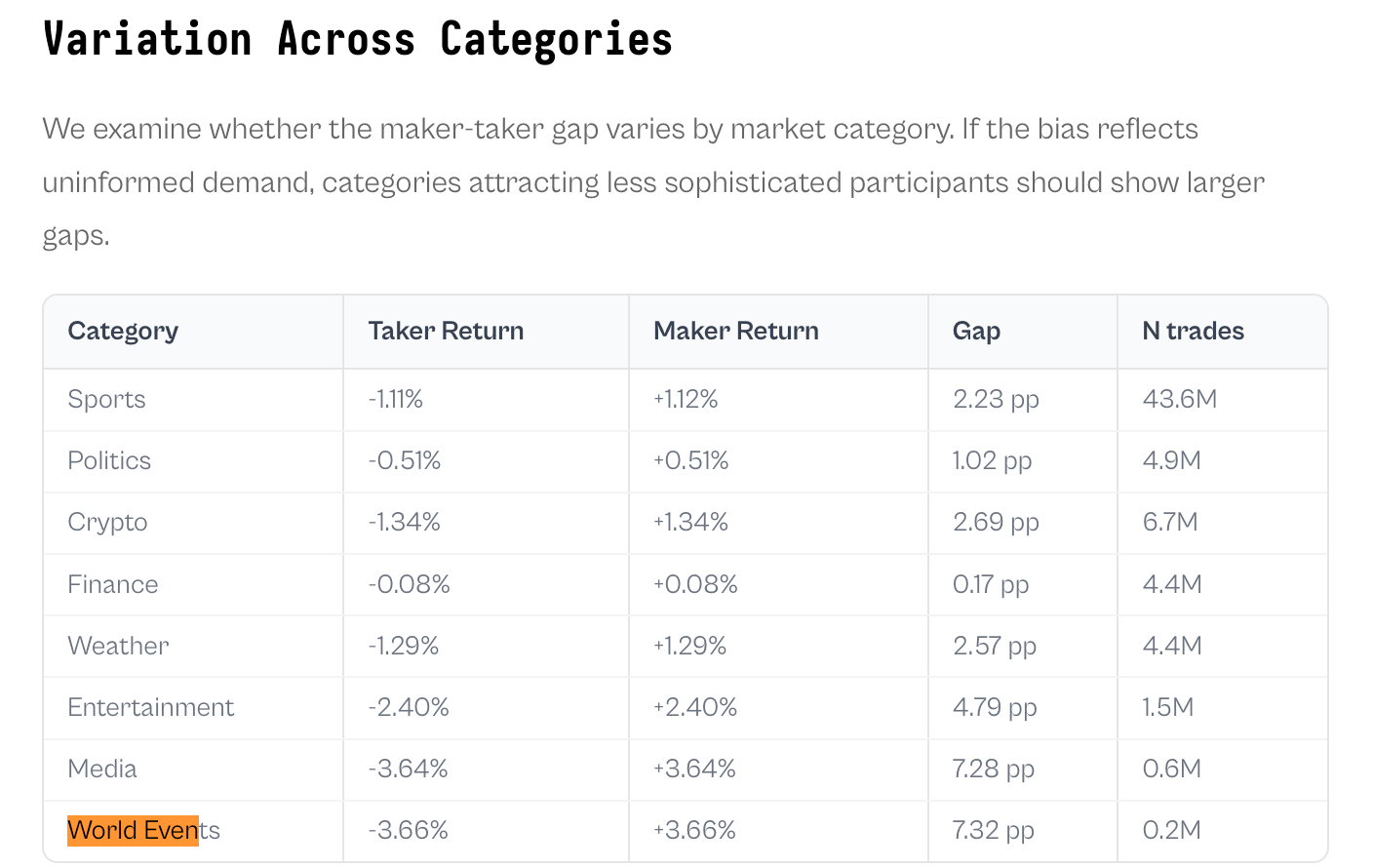This screenshot has height=868, width=1373.
Task: Click the 7.32 pp gap value
Action: [x=993, y=831]
